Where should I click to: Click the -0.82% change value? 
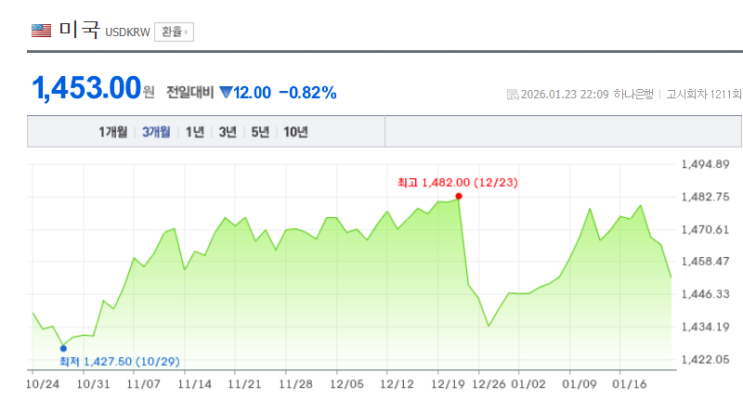(x=308, y=92)
